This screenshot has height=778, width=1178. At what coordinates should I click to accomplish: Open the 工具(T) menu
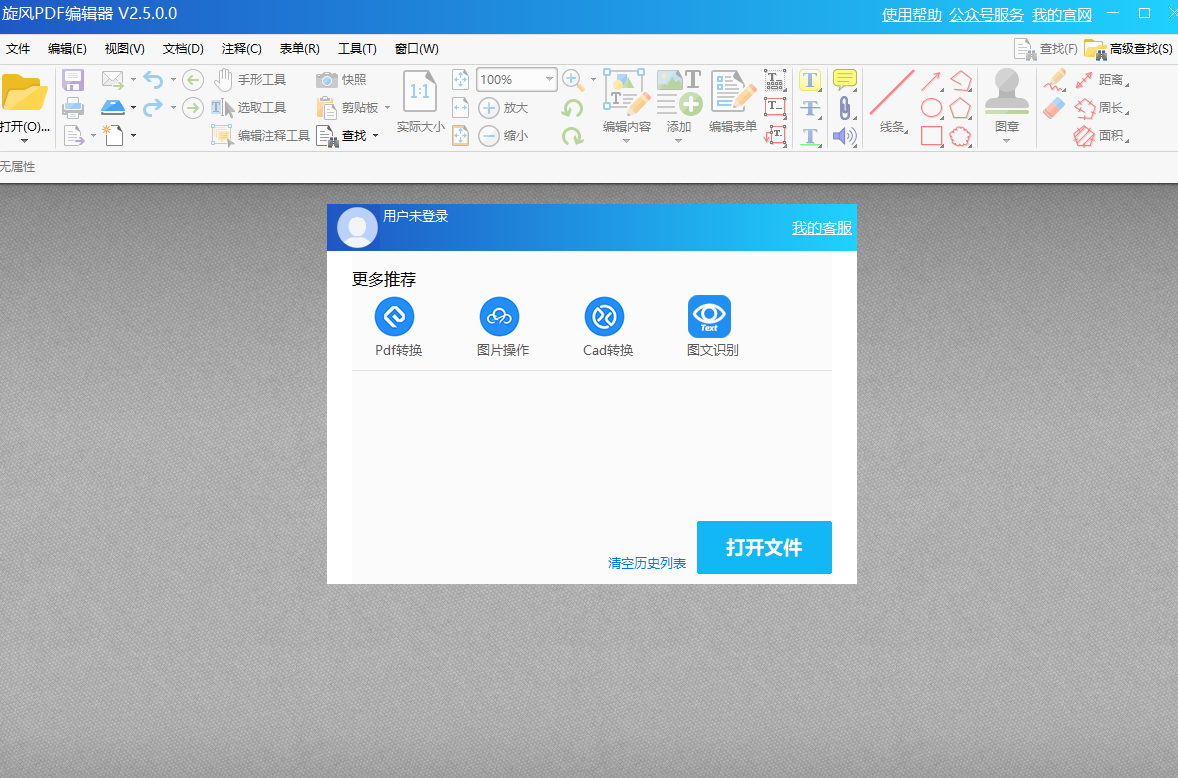(356, 48)
